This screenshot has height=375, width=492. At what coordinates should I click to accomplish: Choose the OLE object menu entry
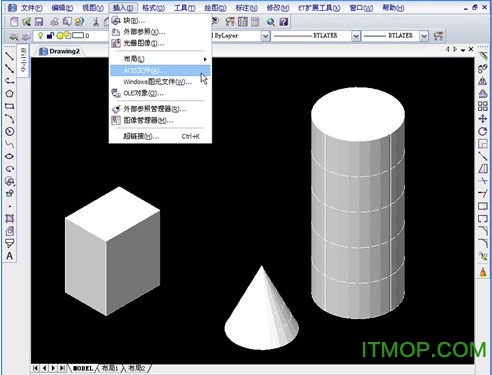click(x=143, y=93)
